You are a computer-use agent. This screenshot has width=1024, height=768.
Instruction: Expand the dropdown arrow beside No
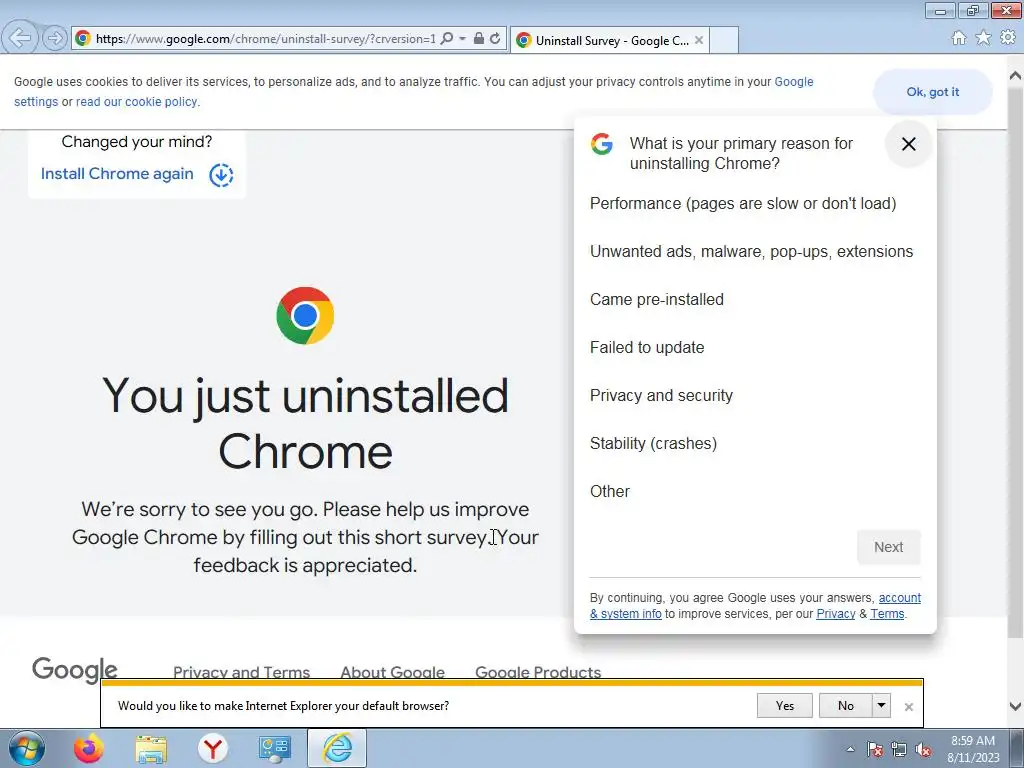[x=881, y=706]
